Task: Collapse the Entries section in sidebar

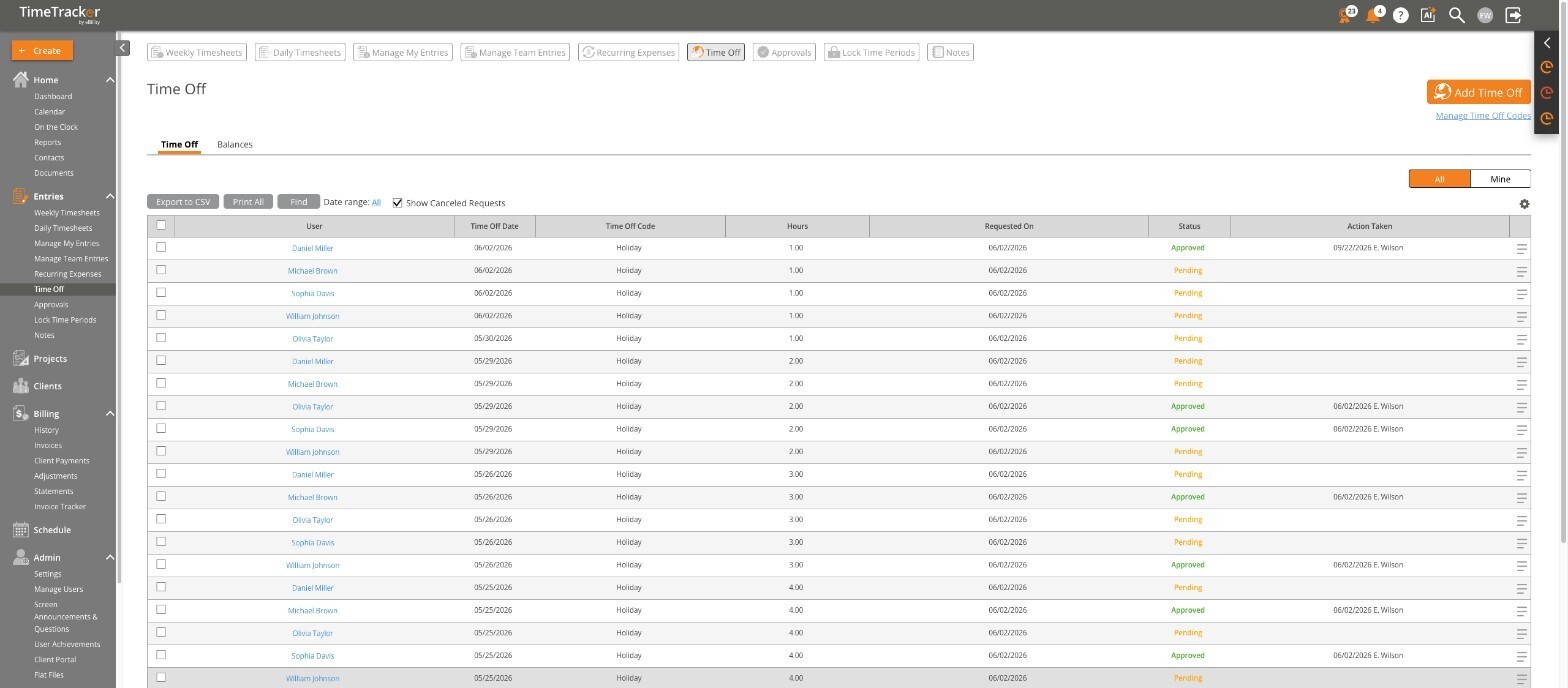Action: pyautogui.click(x=110, y=197)
